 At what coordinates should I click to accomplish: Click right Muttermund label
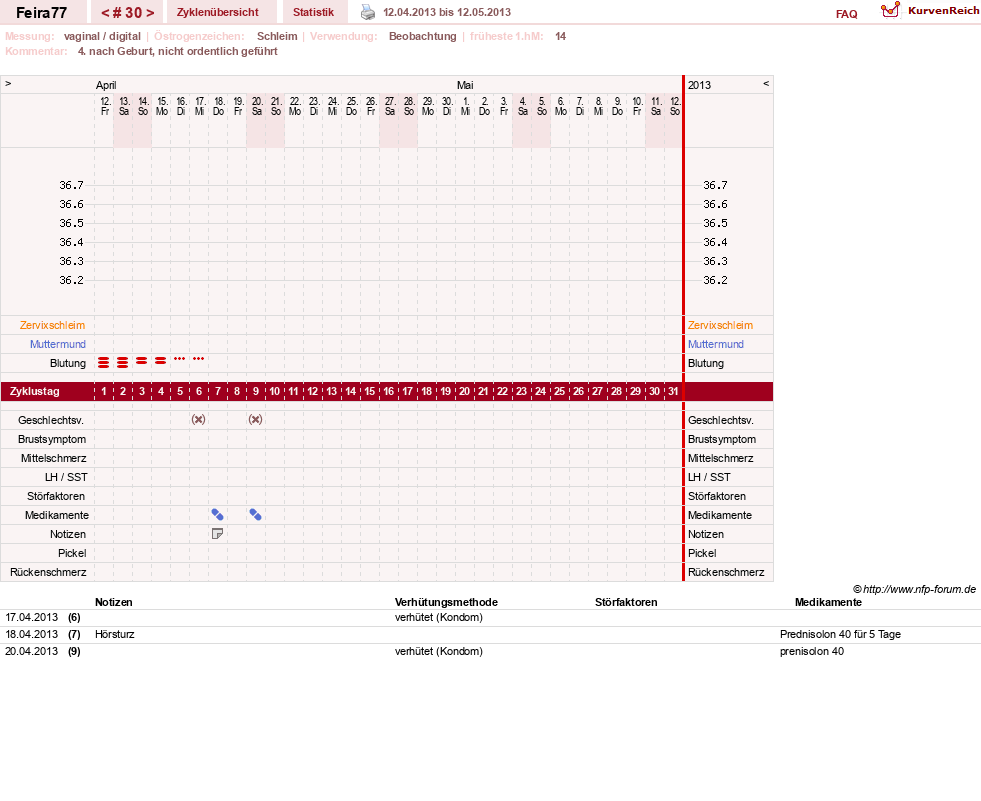pos(716,344)
